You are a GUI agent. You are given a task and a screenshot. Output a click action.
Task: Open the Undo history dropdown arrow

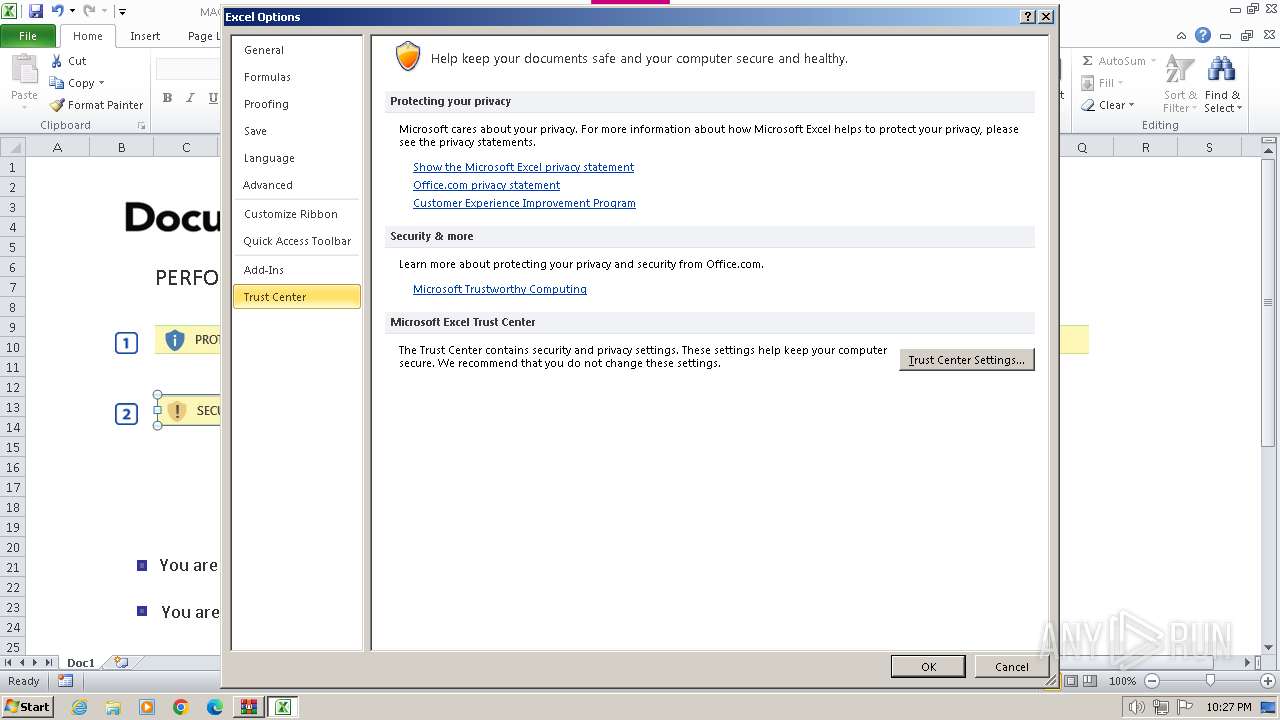click(x=72, y=12)
